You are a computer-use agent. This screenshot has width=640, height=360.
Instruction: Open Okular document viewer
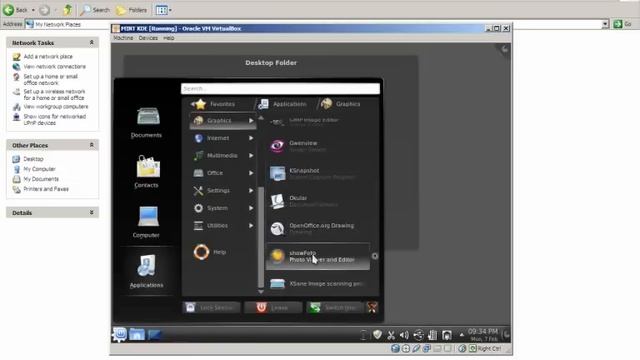[x=318, y=201]
